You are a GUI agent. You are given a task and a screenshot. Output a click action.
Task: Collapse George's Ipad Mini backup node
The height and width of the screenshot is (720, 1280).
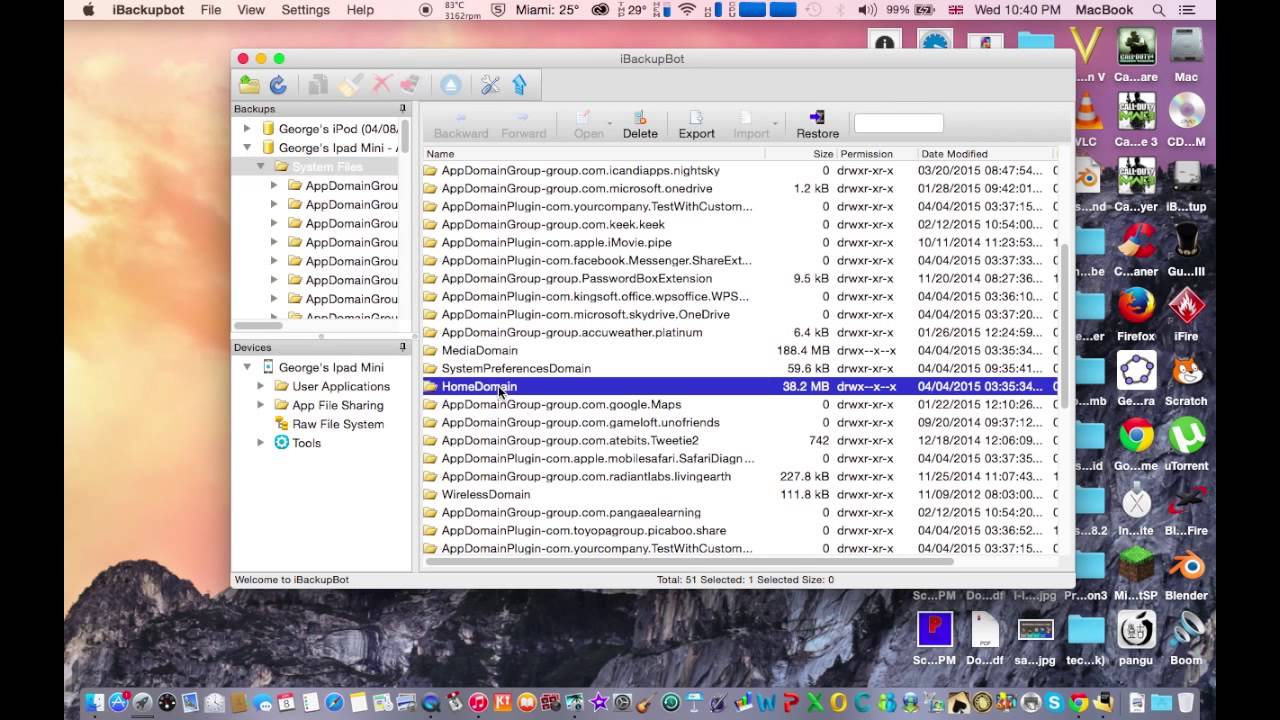(247, 148)
